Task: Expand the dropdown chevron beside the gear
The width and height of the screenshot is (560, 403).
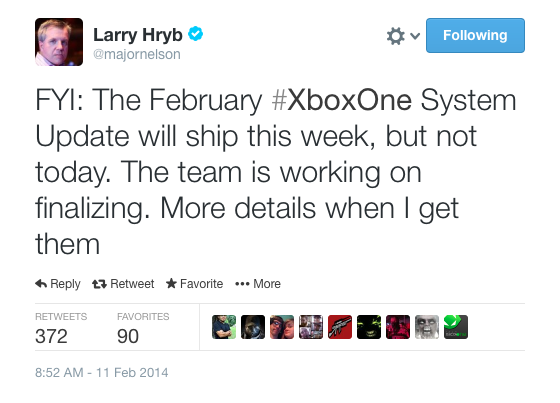Action: 415,36
